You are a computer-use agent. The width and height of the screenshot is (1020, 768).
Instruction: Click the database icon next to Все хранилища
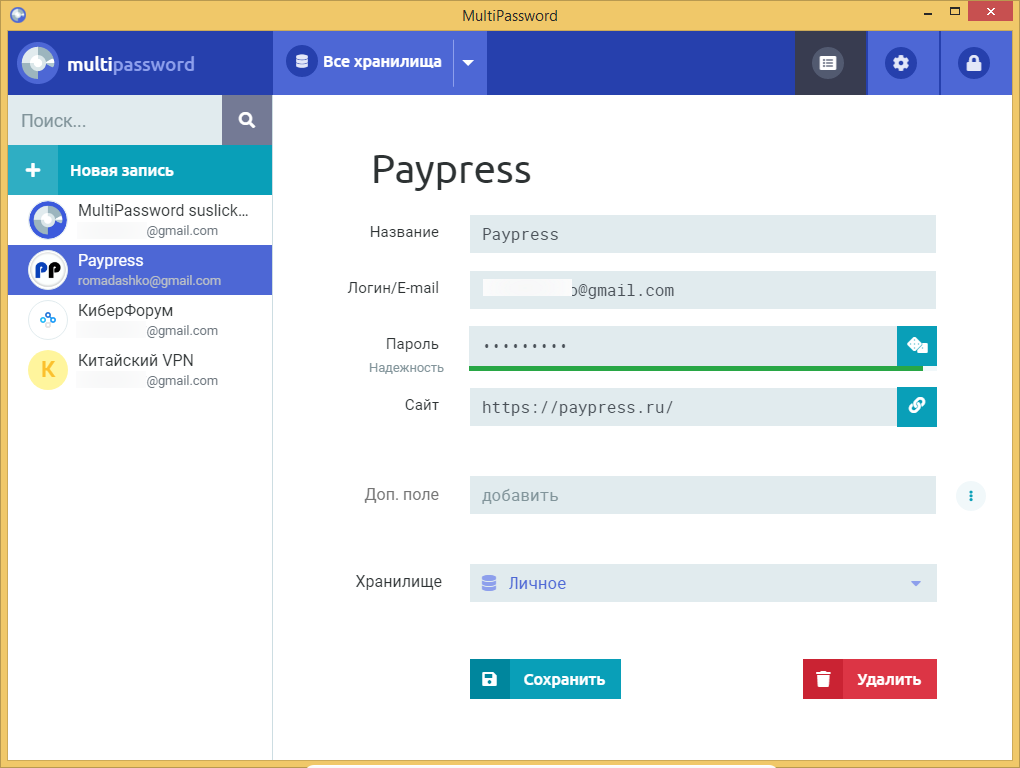302,62
